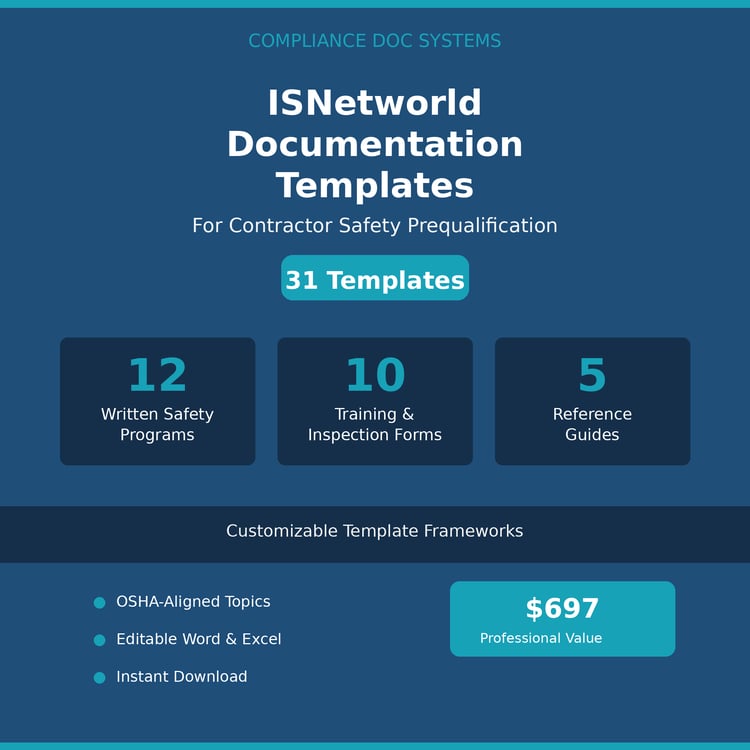750x750 pixels.
Task: Click the Compliance Doc Systems brand text
Action: tap(375, 41)
